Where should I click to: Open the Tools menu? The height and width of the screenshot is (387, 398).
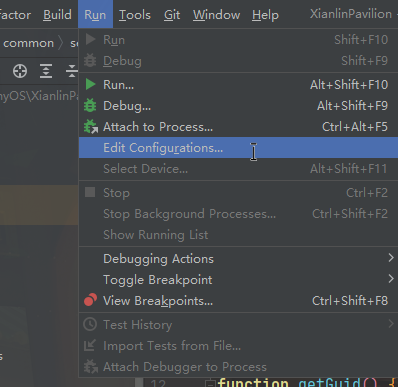click(x=135, y=15)
